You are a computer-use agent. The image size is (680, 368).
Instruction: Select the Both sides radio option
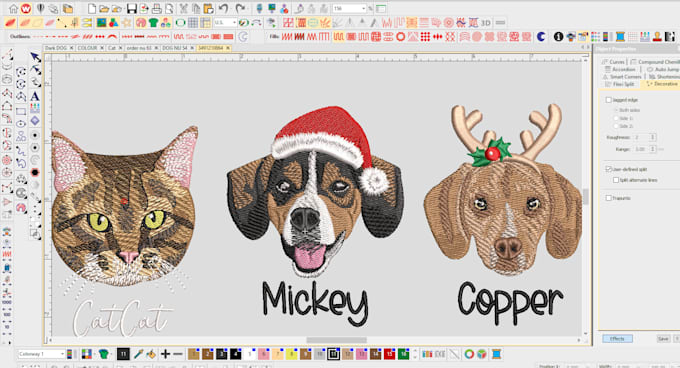[616, 110]
